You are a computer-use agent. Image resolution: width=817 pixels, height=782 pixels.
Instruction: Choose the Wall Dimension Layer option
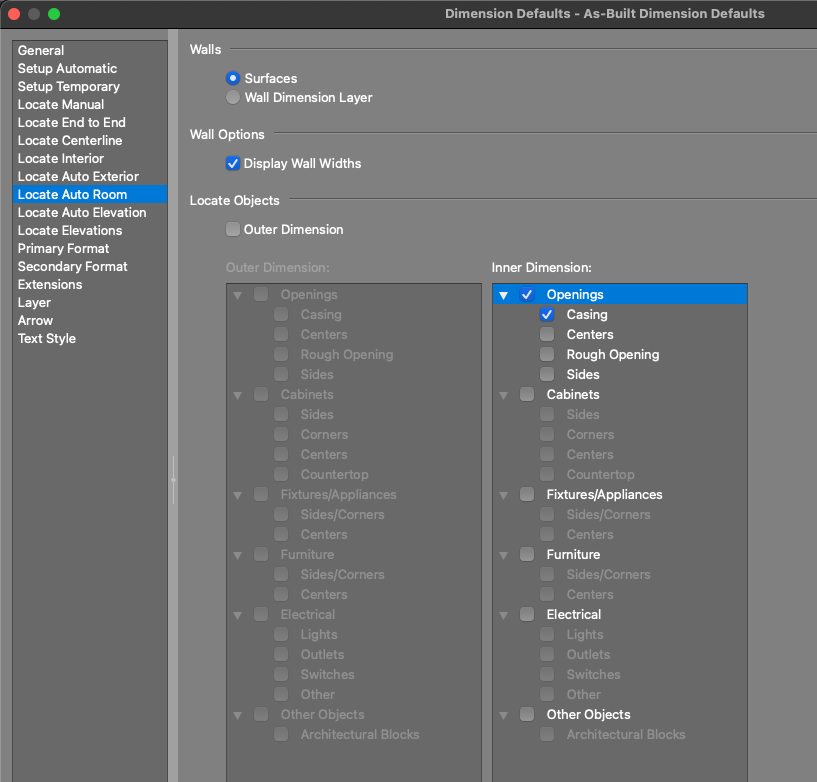point(233,98)
